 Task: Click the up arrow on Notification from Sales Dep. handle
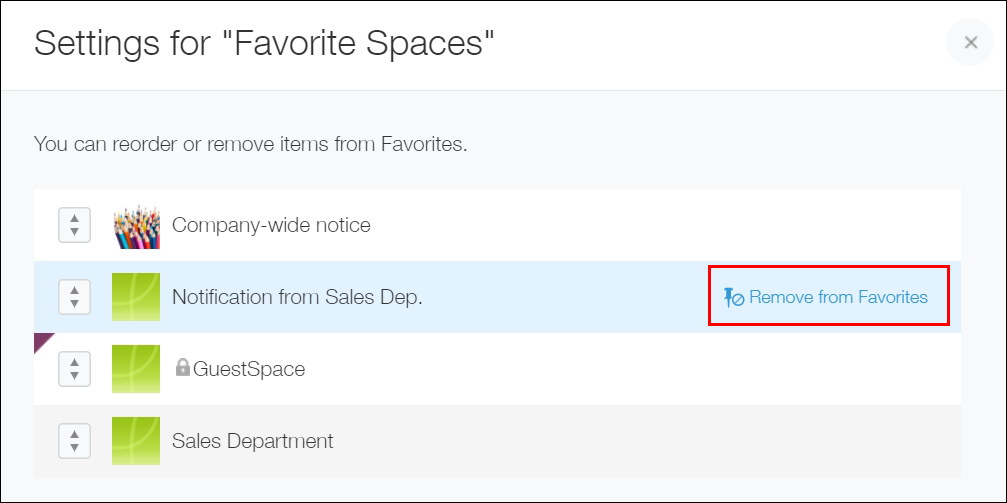[75, 290]
